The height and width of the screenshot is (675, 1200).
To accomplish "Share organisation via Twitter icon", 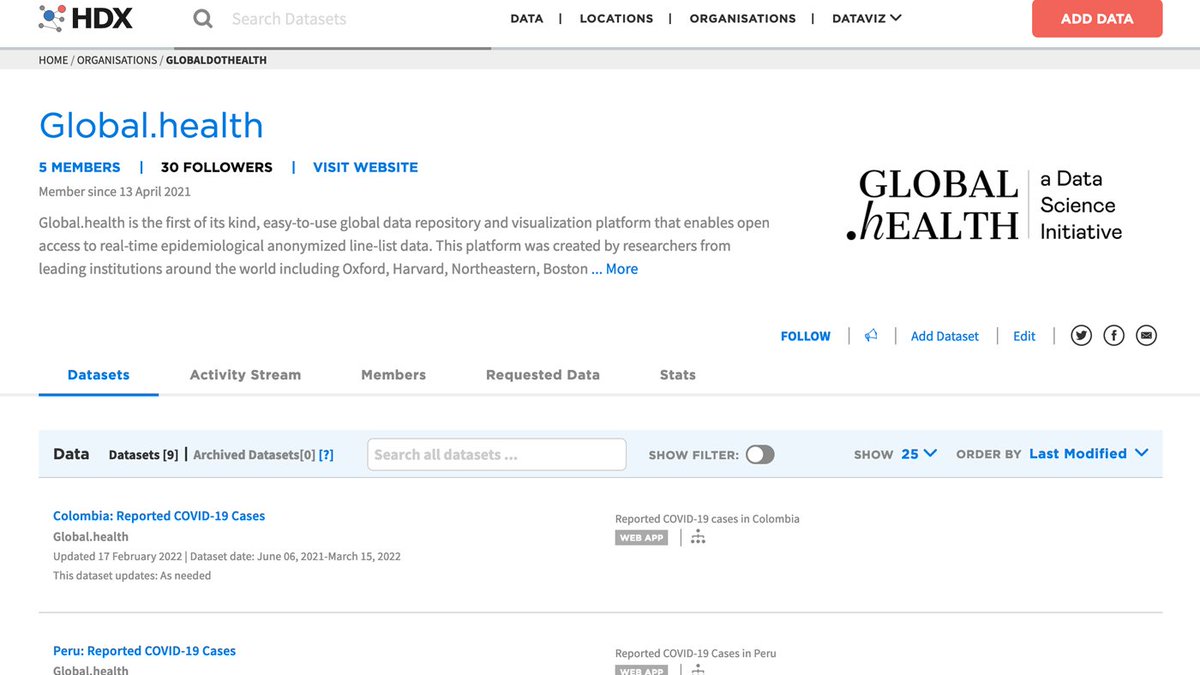I will point(1081,336).
